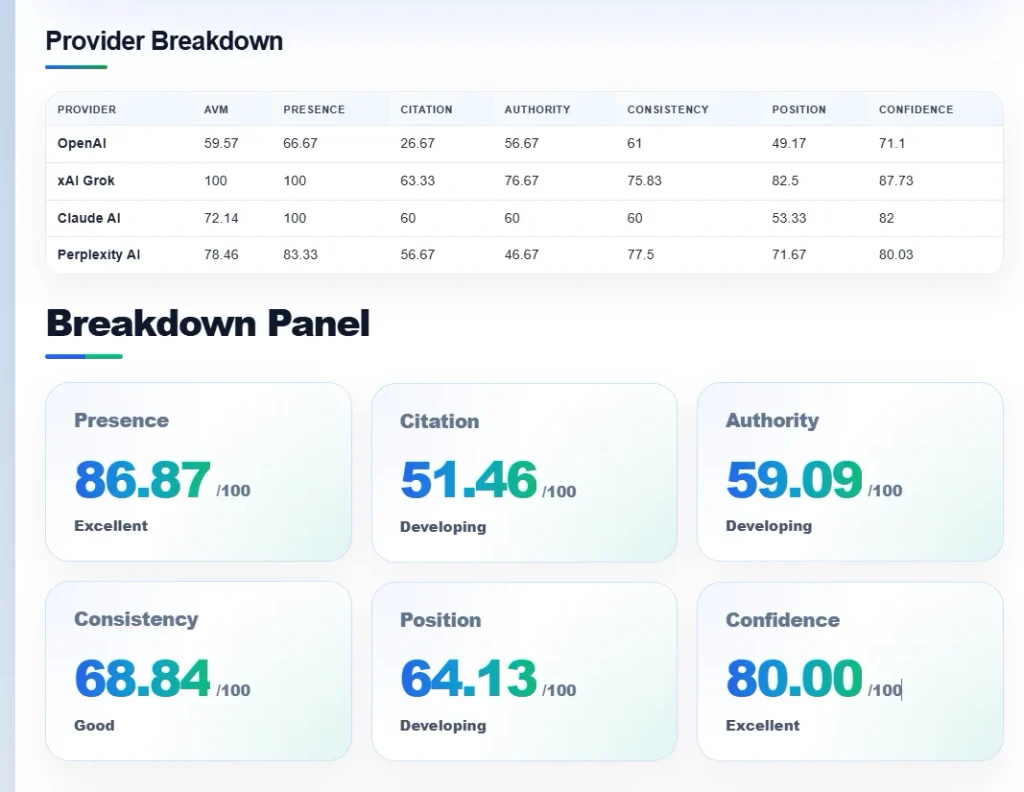Image resolution: width=1024 pixels, height=792 pixels.
Task: Click OpenAI presence value 66.67
Action: tap(300, 143)
